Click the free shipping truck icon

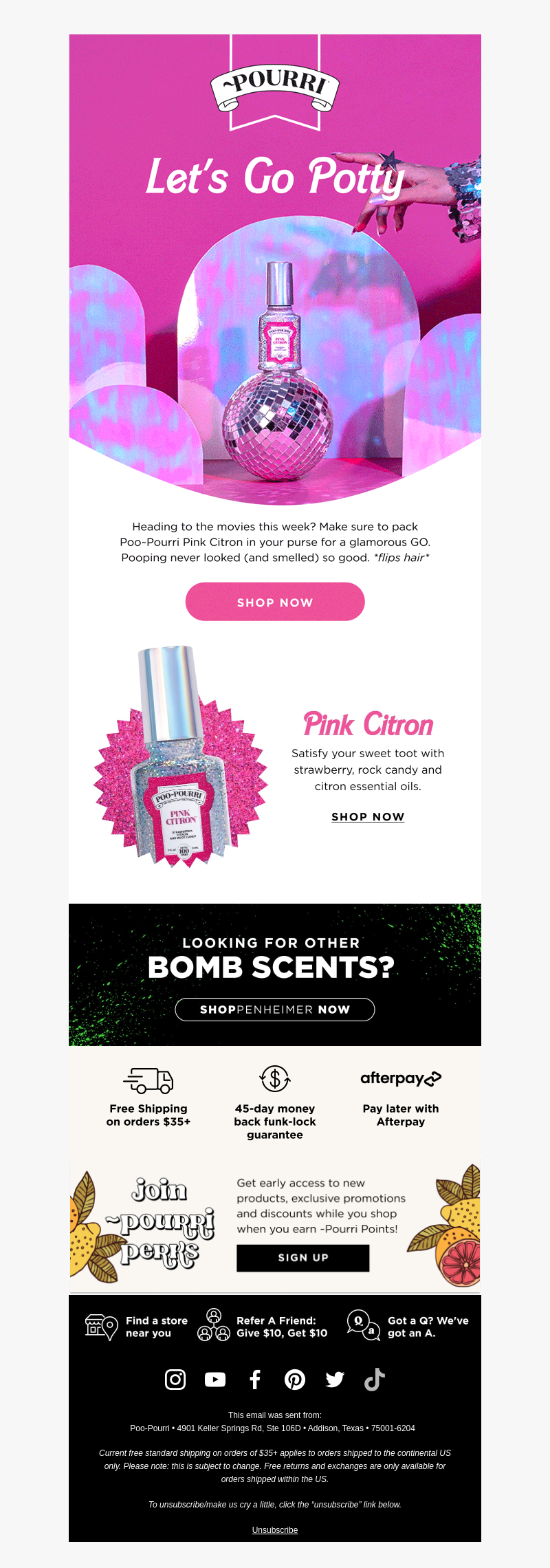[x=148, y=1080]
